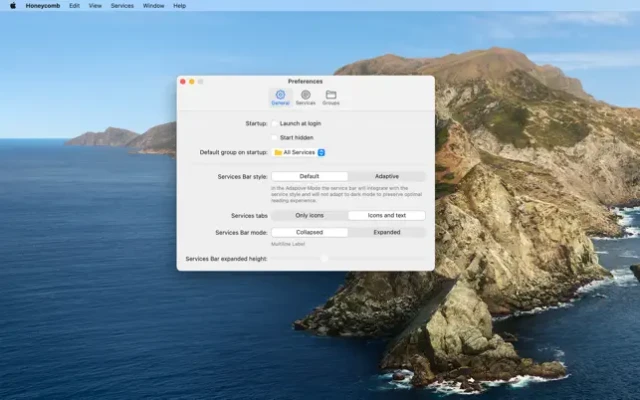Click the Preferences window title bar
Screen dimensions: 640x400
pos(305,81)
